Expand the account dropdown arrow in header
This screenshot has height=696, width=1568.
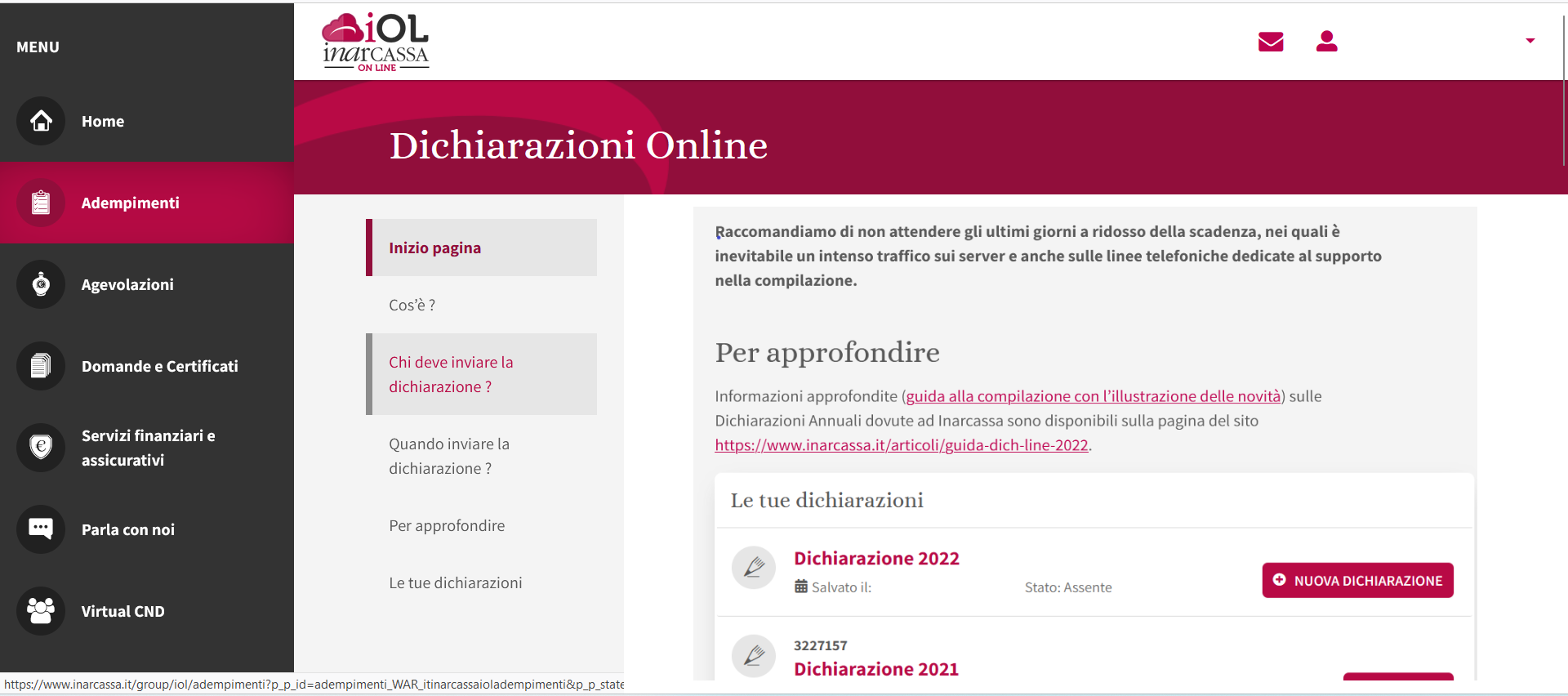point(1530,41)
